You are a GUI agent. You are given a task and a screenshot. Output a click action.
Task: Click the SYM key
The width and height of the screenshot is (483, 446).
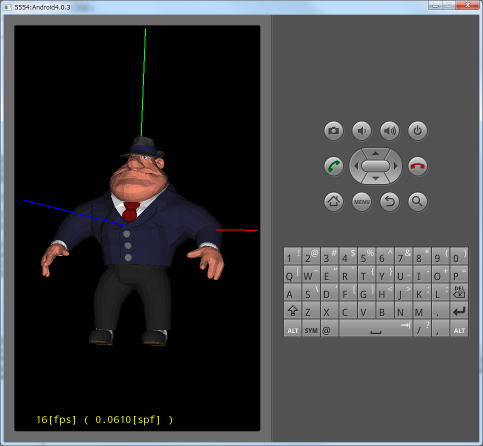coord(311,328)
